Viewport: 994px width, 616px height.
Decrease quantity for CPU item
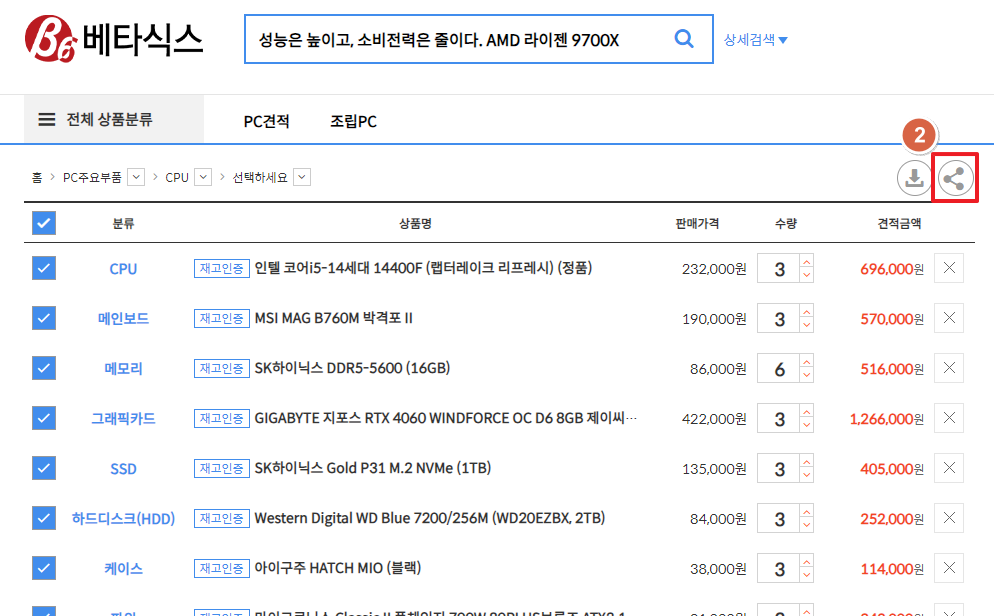click(x=806, y=275)
